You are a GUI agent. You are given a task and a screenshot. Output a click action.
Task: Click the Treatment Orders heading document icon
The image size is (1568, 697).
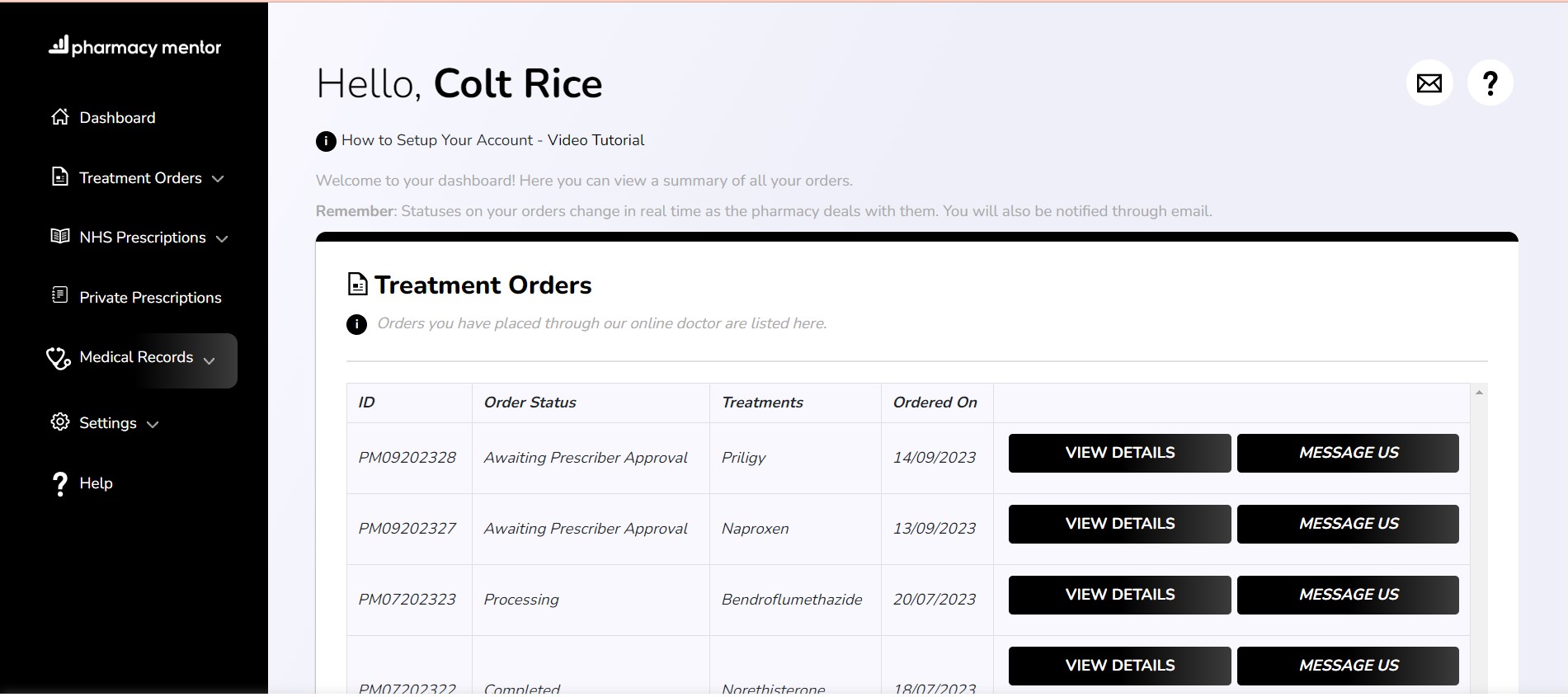[357, 285]
